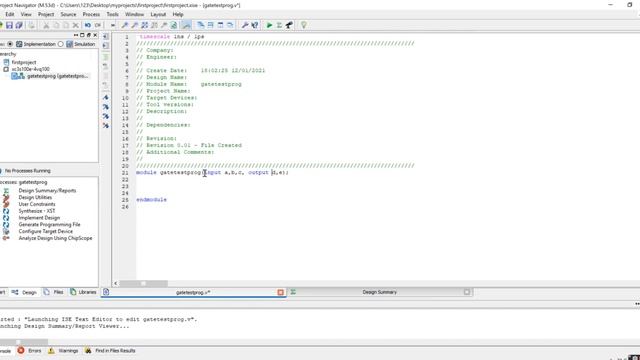The height and width of the screenshot is (360, 640).
Task: Click the top icon of the vertical editor sidebar
Action: coord(106,36)
